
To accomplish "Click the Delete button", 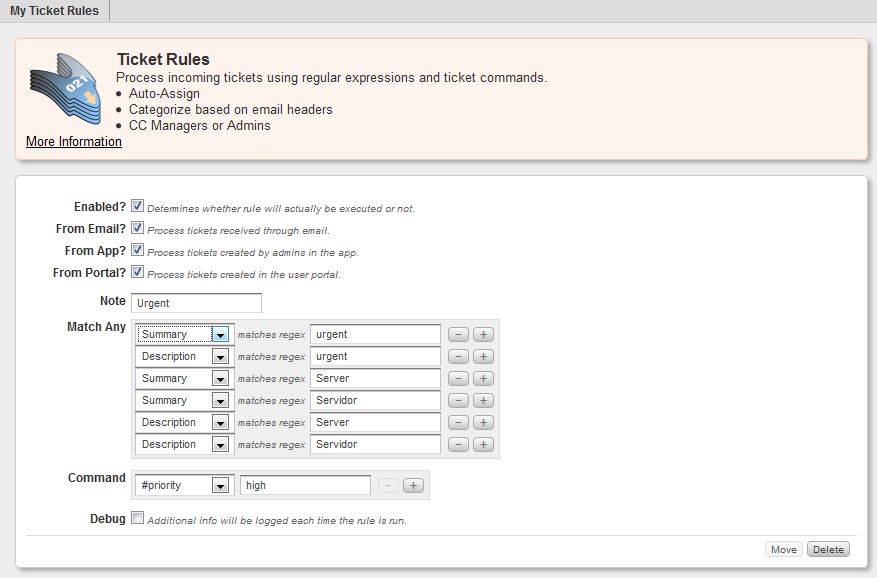I will 828,549.
